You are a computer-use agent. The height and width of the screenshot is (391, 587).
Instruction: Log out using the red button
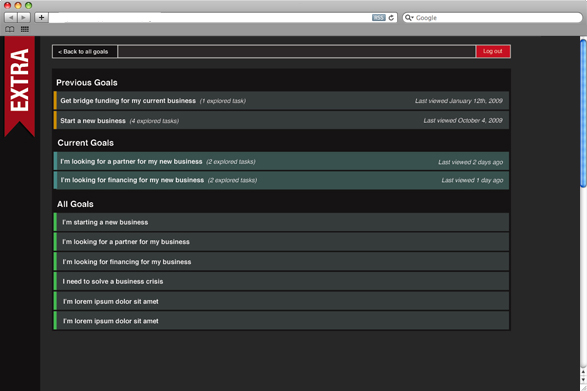coord(493,51)
